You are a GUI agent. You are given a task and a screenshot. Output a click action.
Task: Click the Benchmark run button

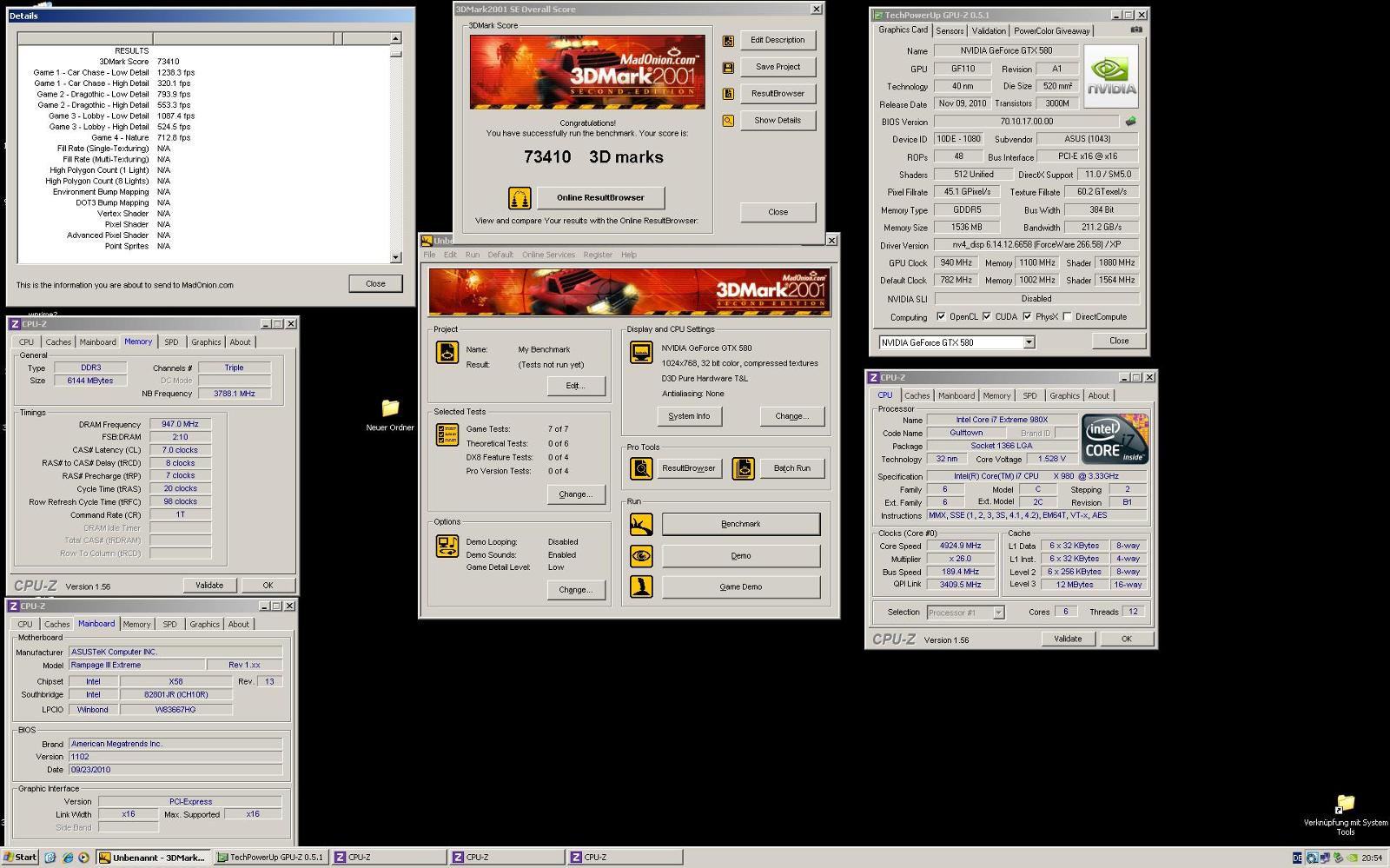741,524
